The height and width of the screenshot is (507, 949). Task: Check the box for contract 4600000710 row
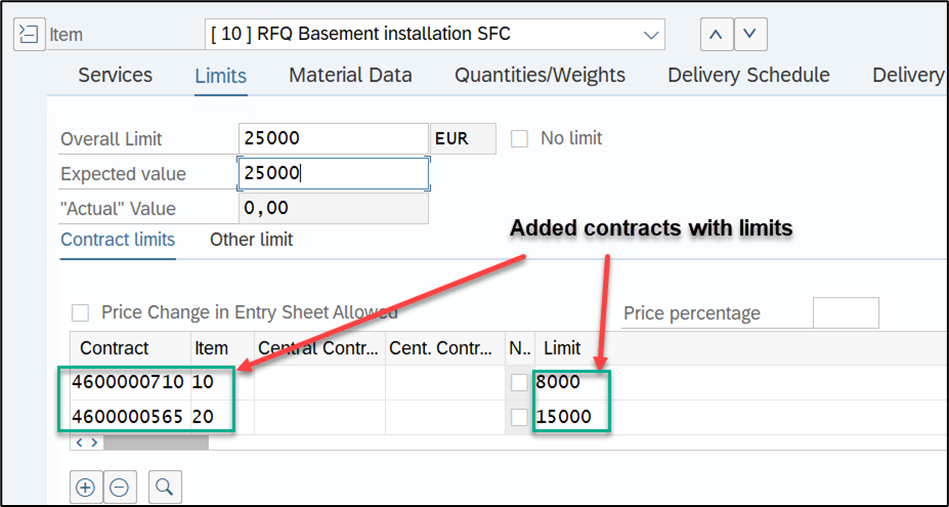519,383
